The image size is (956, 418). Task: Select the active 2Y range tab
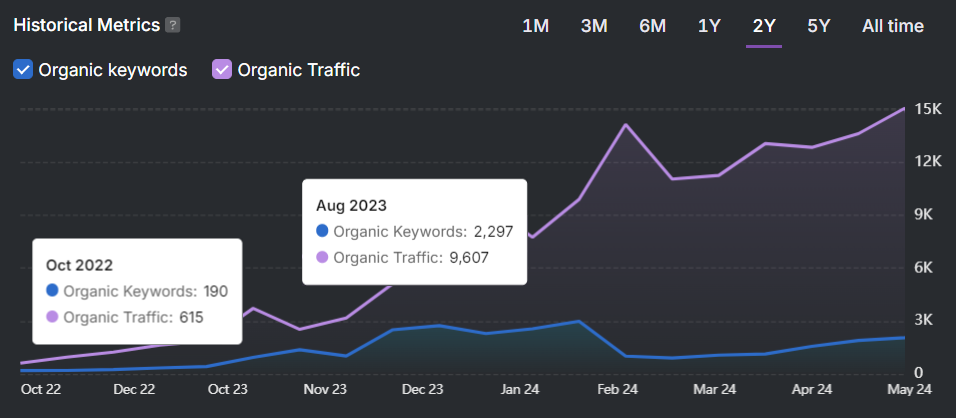(x=763, y=26)
